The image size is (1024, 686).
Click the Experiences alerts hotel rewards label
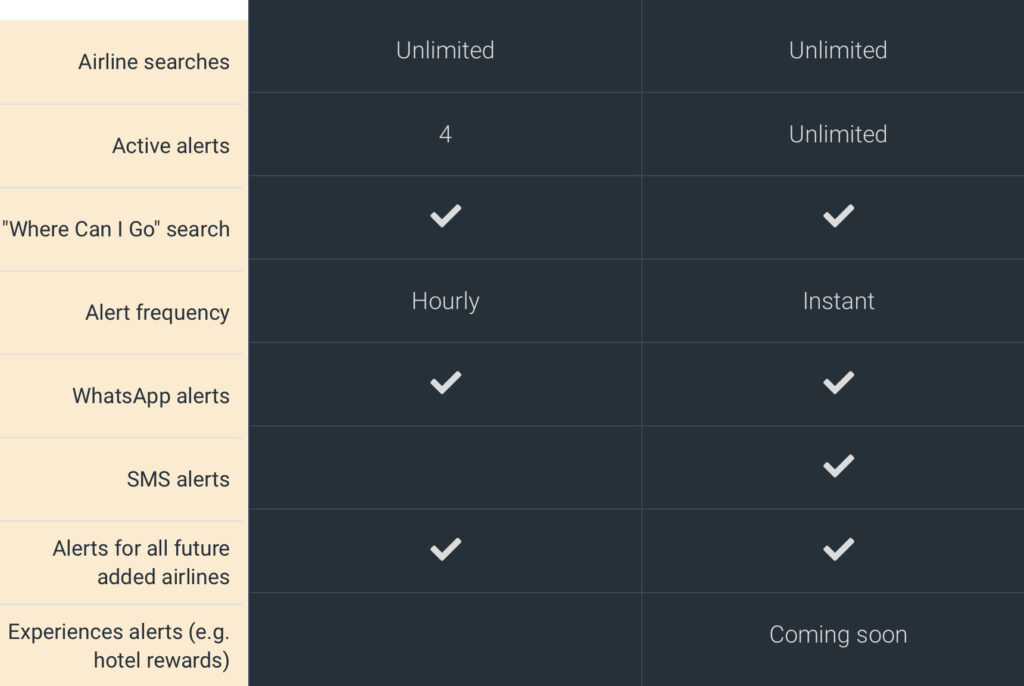119,646
